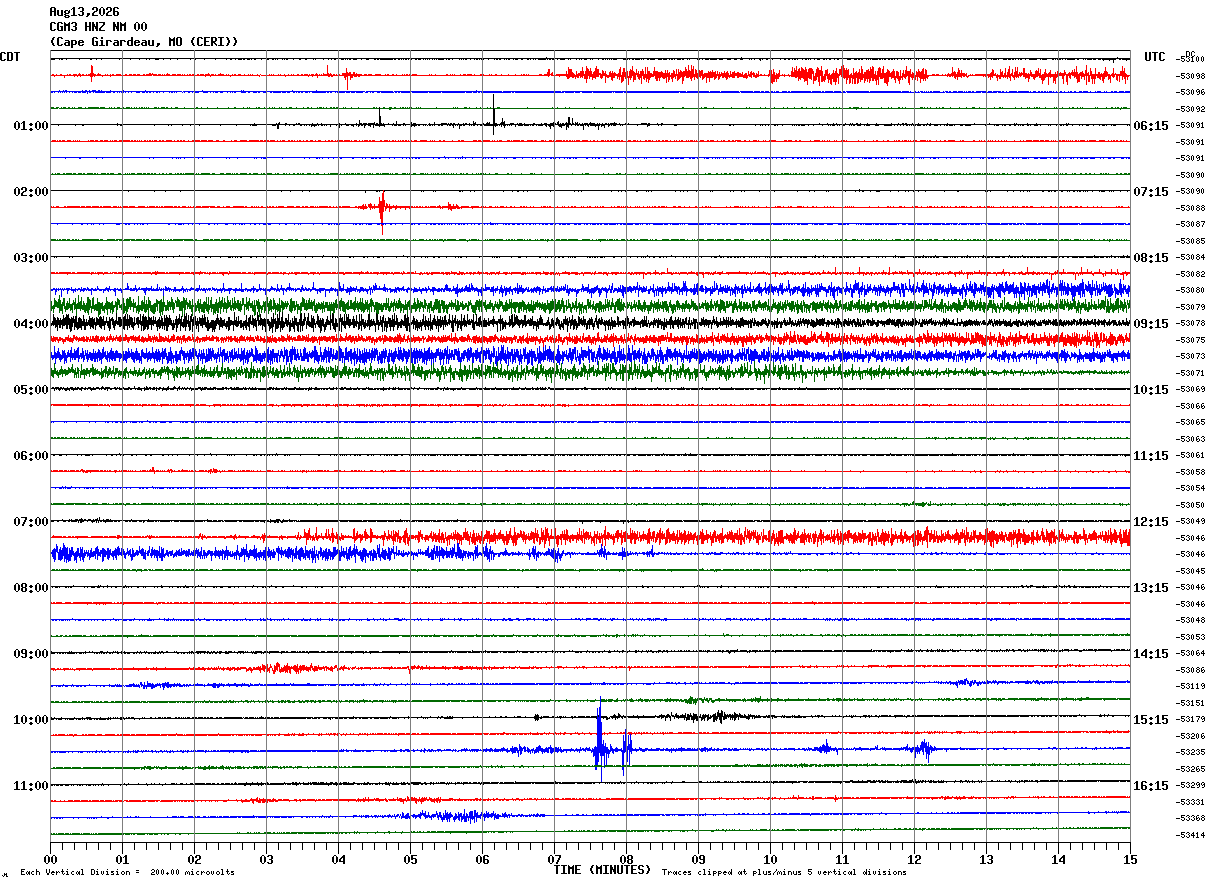Click the 16:15 UTC time label
The image size is (1210, 886).
pyautogui.click(x=1150, y=786)
